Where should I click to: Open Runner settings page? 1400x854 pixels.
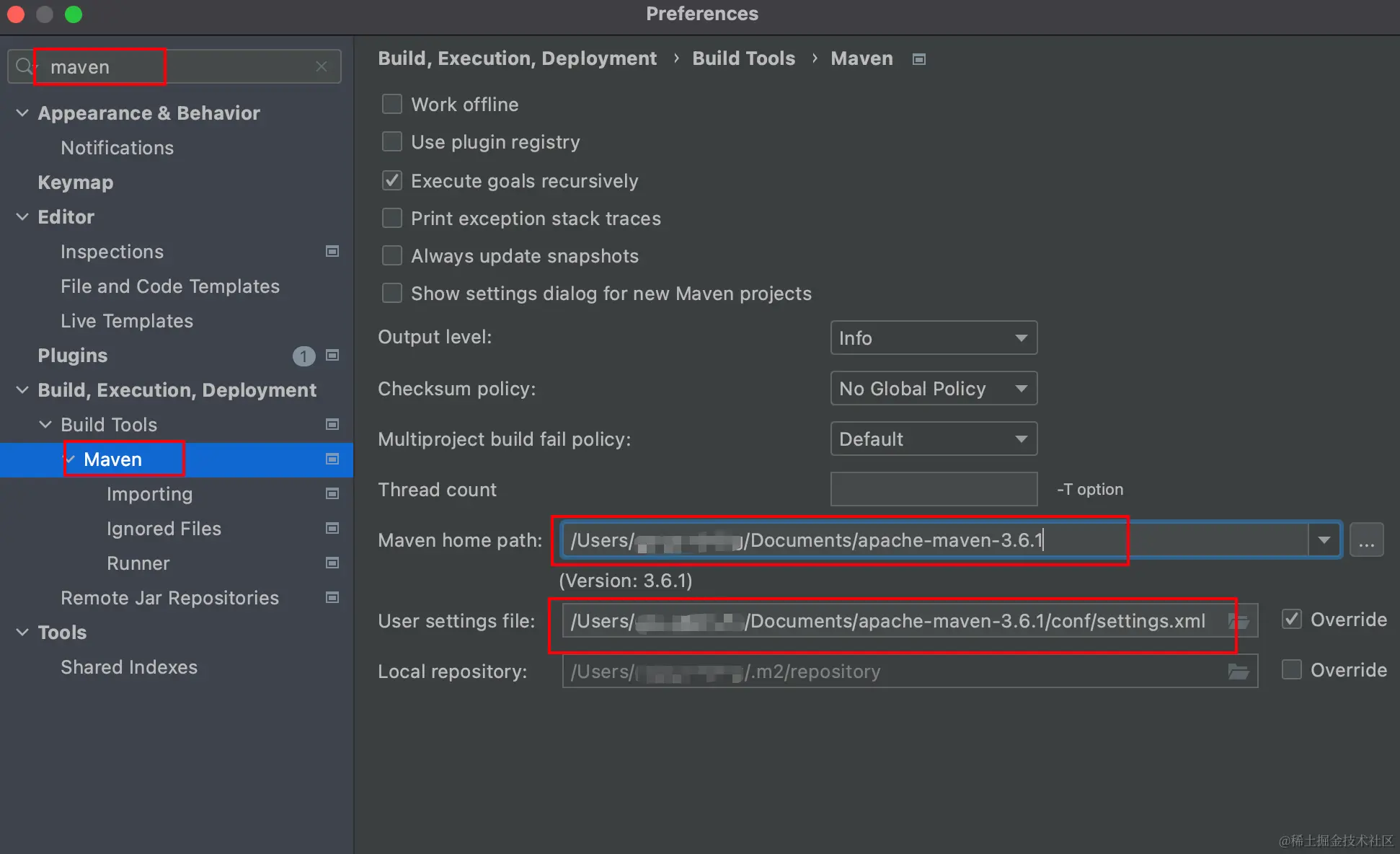click(138, 563)
